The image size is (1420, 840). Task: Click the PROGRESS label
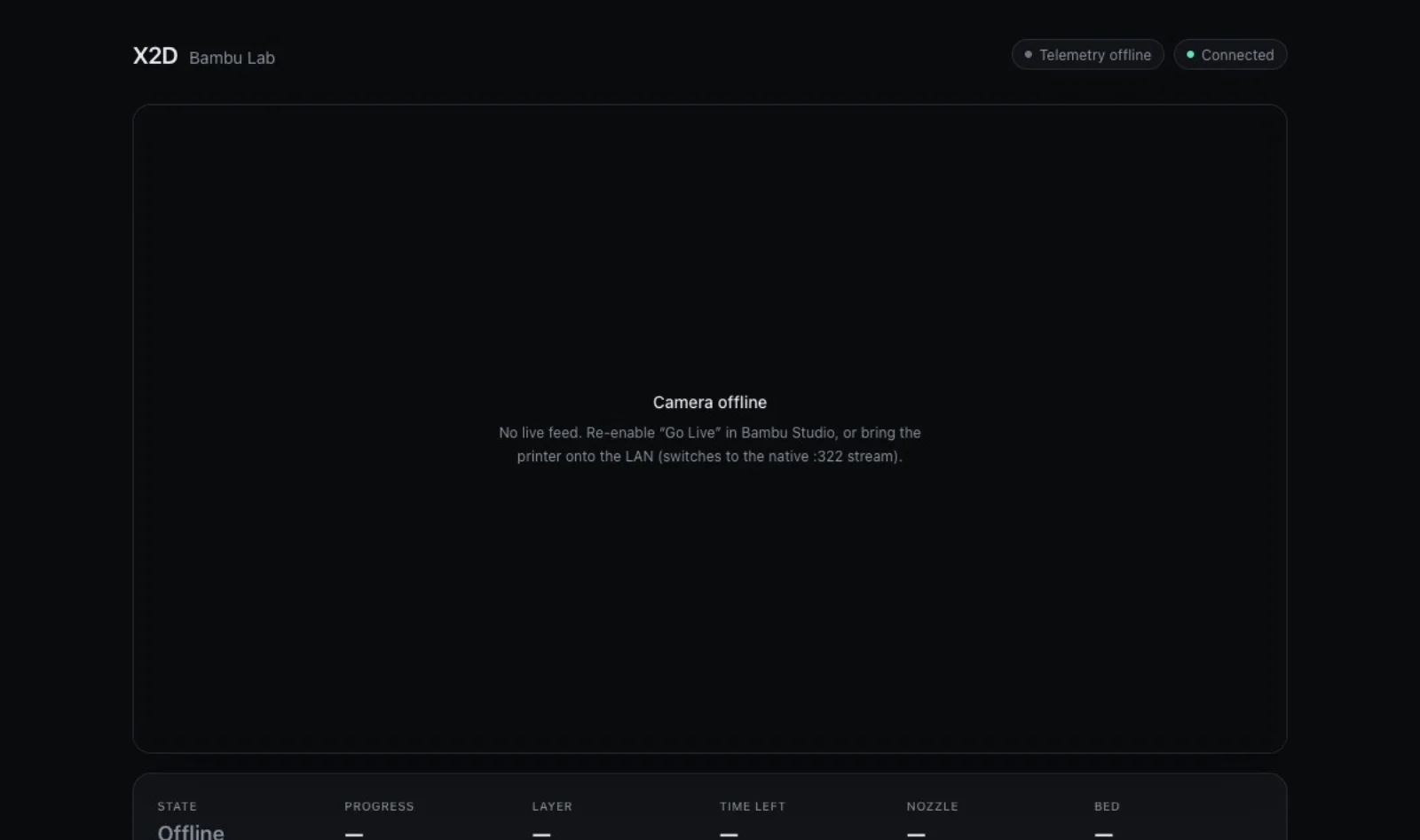(x=379, y=806)
